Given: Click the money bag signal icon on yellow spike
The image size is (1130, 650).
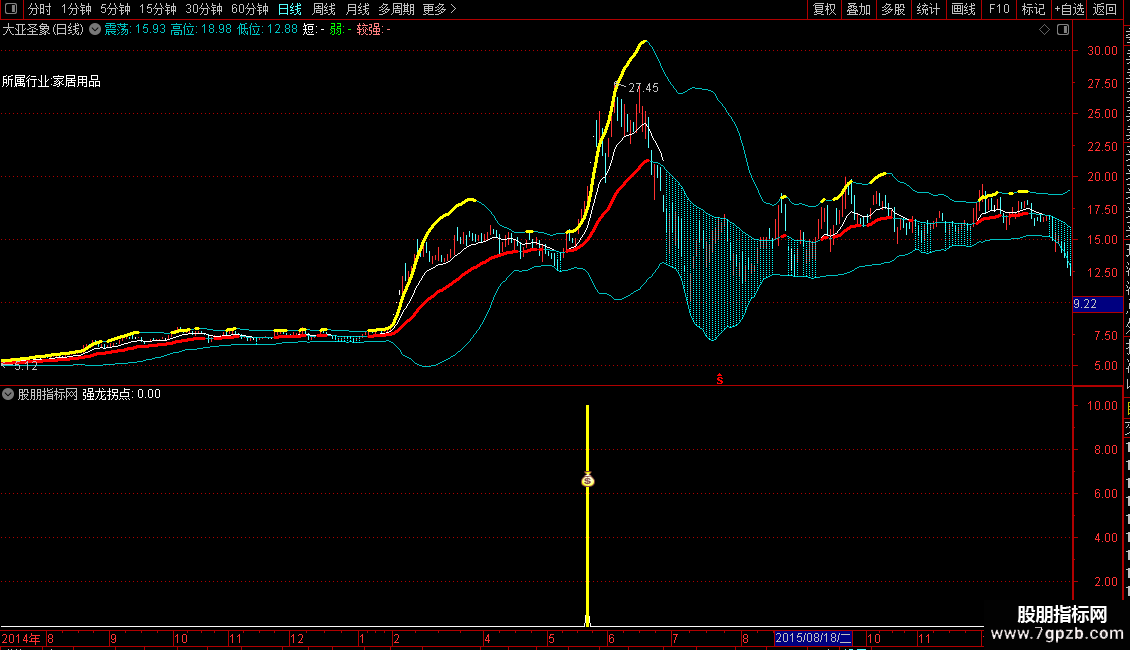Looking at the screenshot, I should pos(588,480).
